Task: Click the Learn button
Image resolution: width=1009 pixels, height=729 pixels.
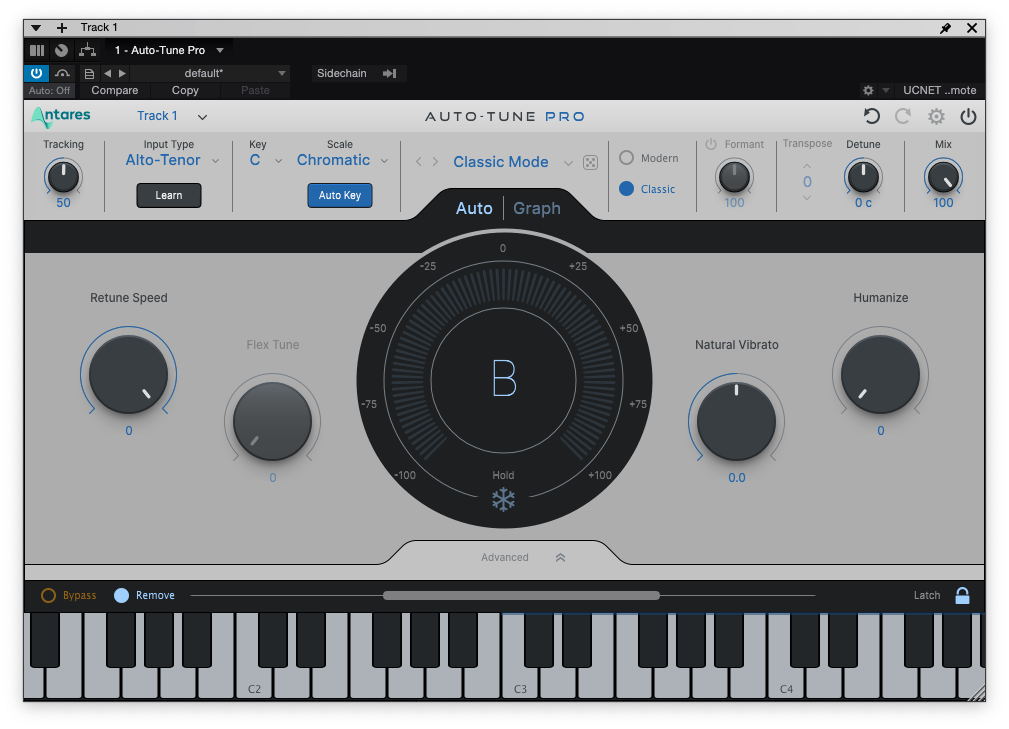Action: point(169,196)
